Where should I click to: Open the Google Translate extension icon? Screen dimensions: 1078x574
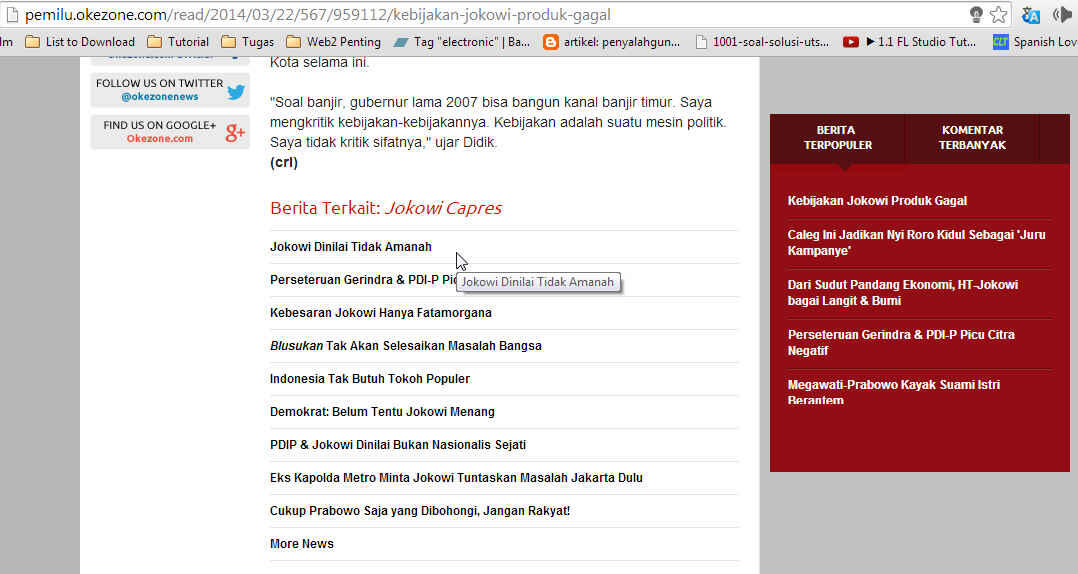pyautogui.click(x=1031, y=14)
